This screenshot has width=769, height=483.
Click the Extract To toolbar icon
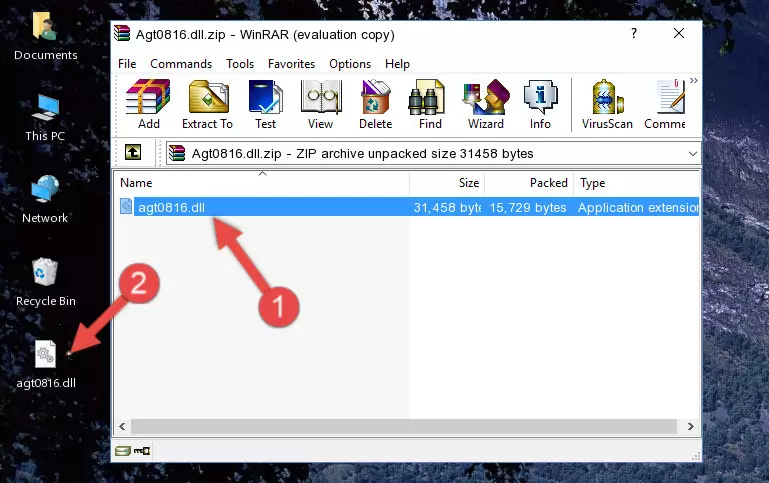207,104
